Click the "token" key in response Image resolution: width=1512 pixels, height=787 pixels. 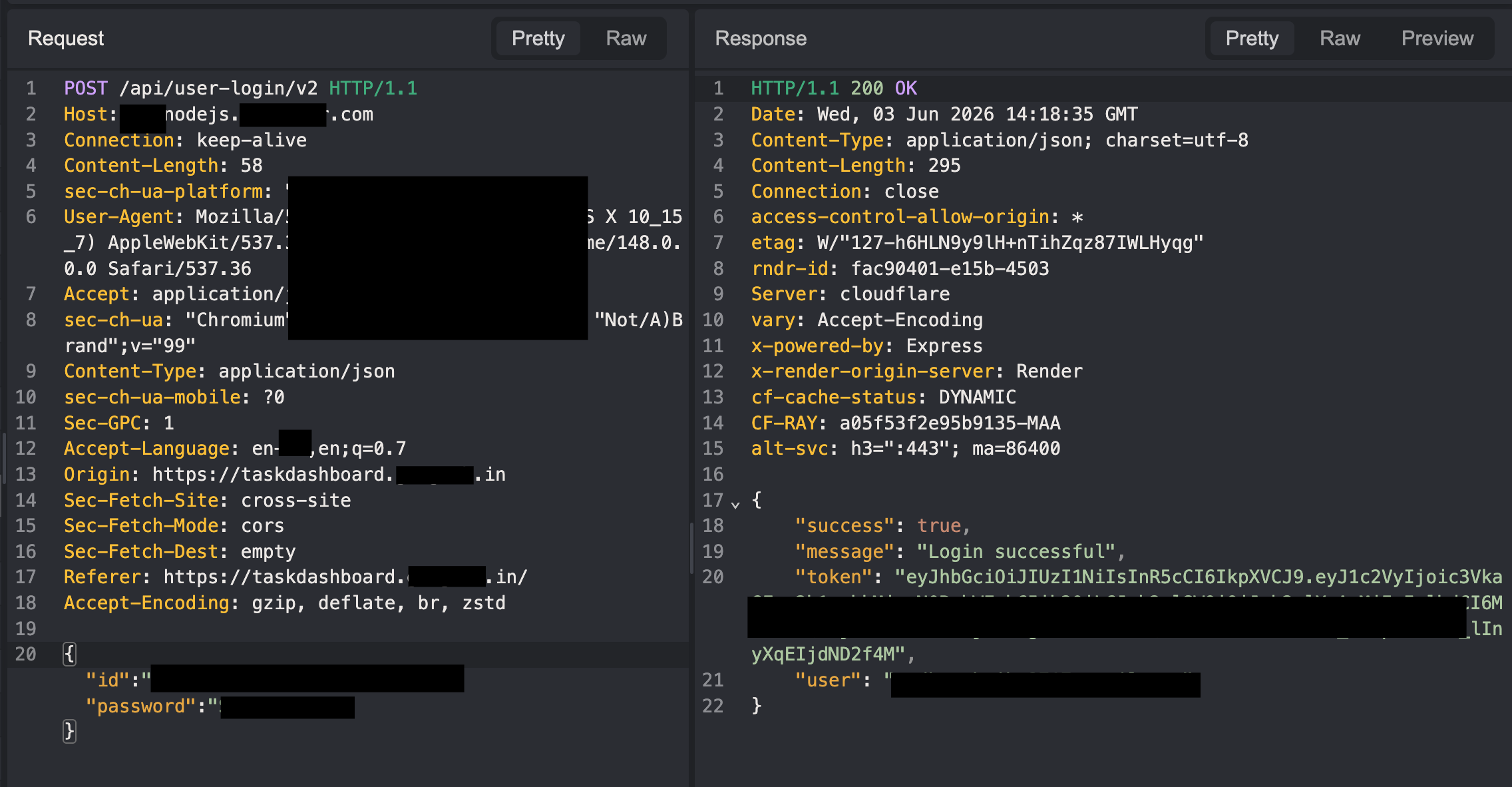(x=834, y=577)
